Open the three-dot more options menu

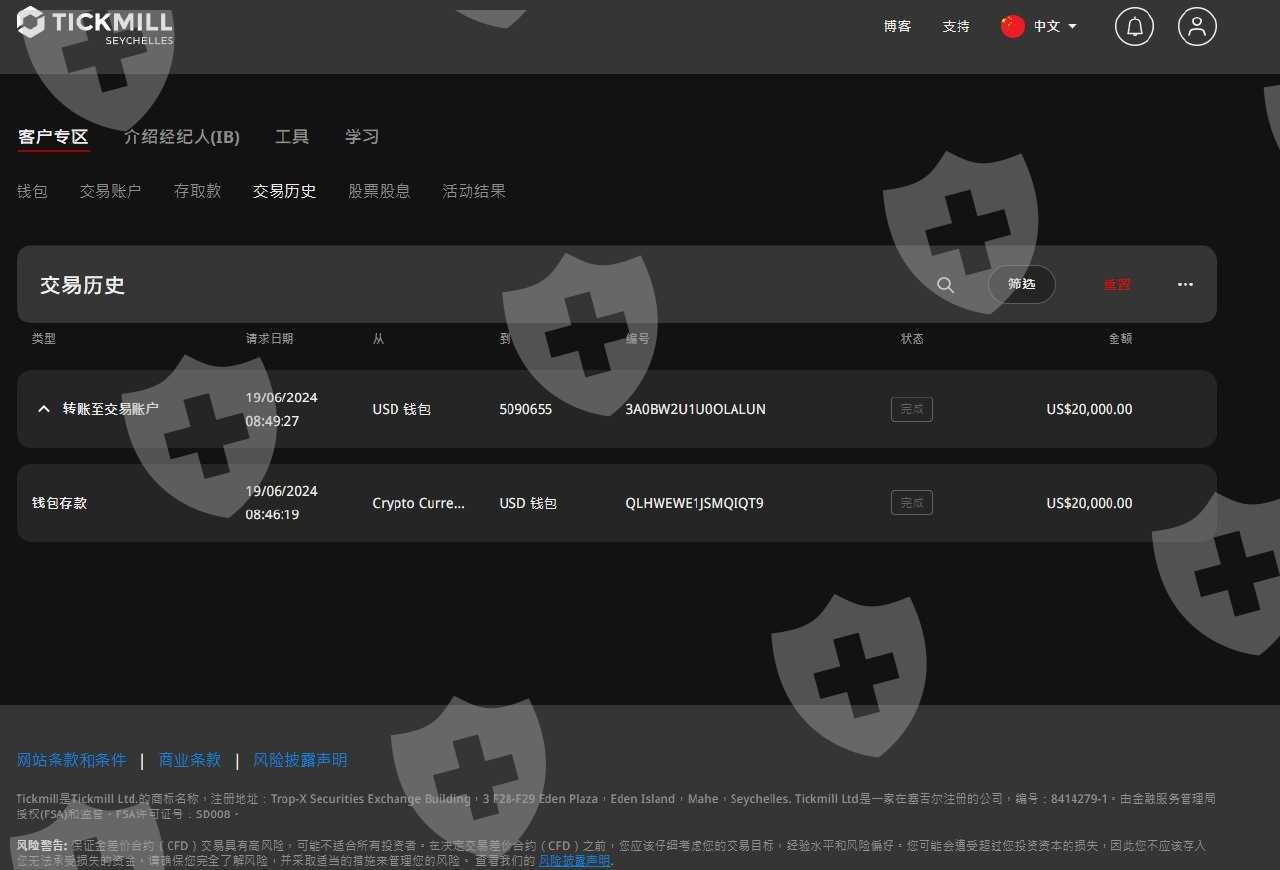coord(1185,285)
